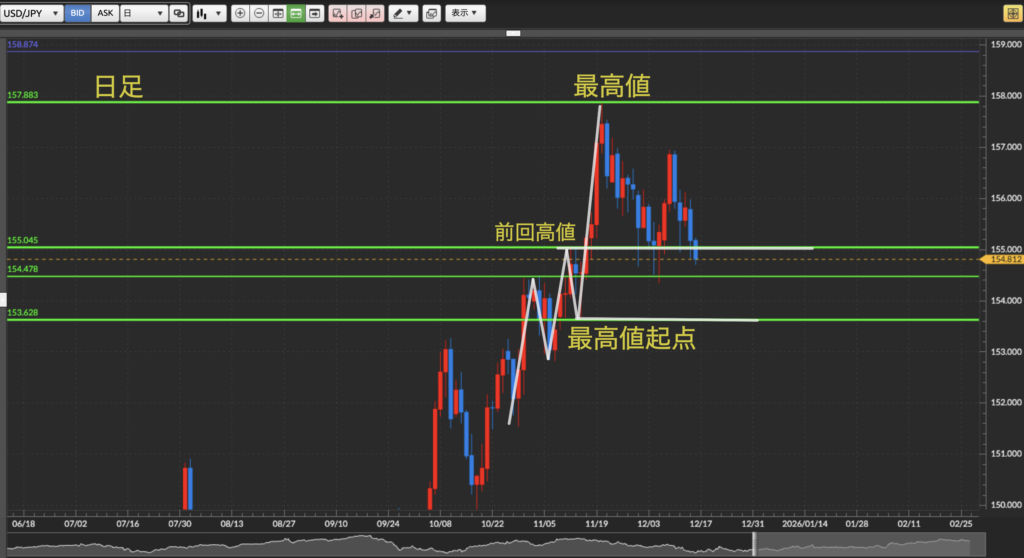Click the third panel layout button
The height and width of the screenshot is (558, 1024).
click(315, 14)
